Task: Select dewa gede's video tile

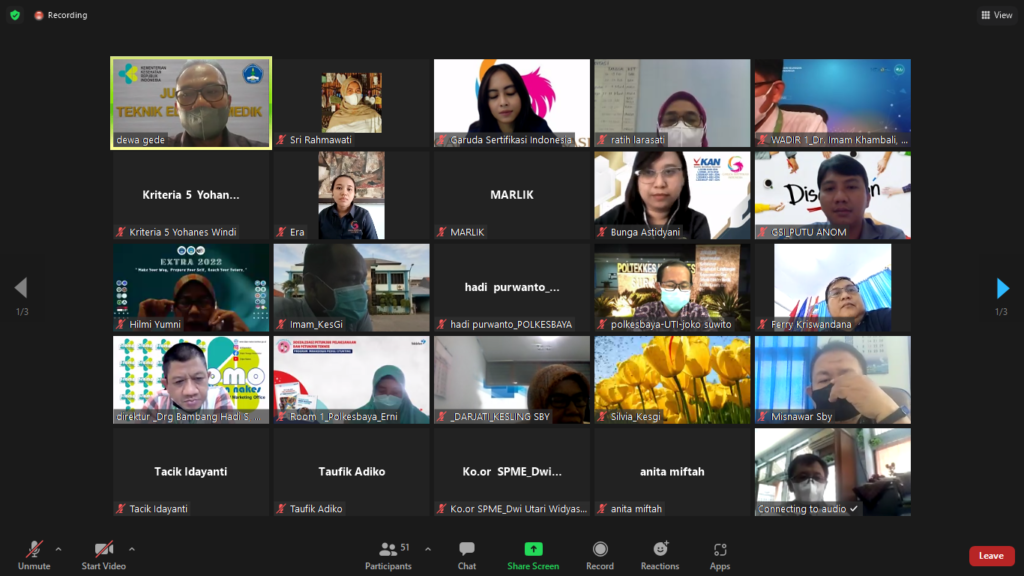Action: click(x=191, y=103)
